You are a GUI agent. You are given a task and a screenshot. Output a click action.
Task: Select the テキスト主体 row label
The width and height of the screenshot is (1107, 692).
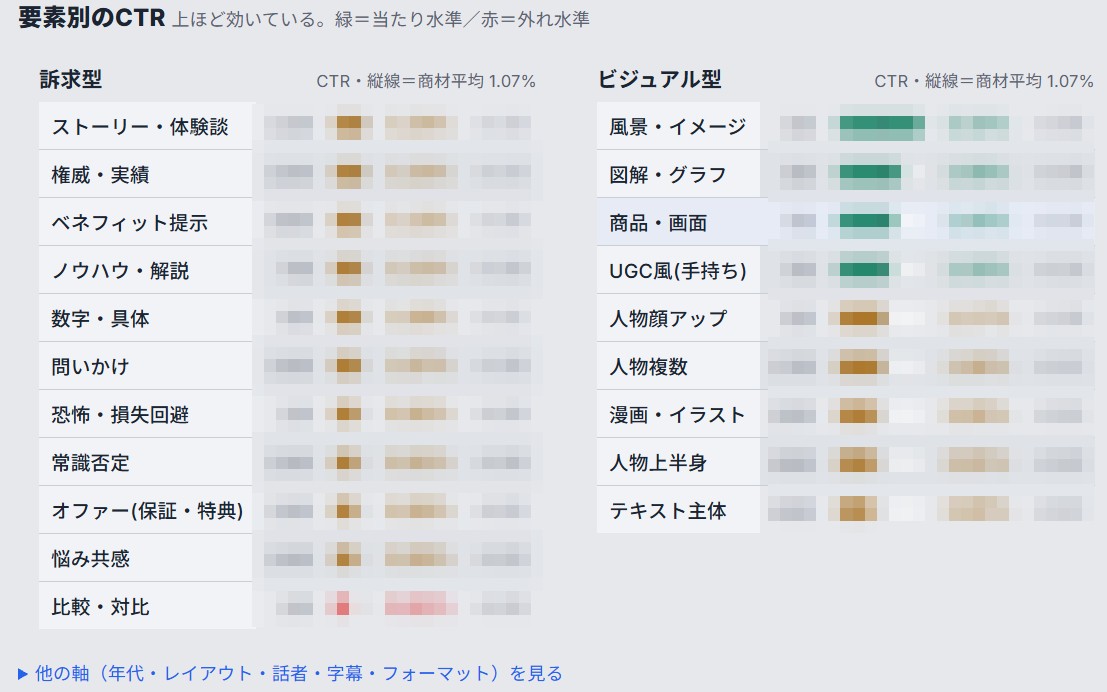(x=668, y=511)
